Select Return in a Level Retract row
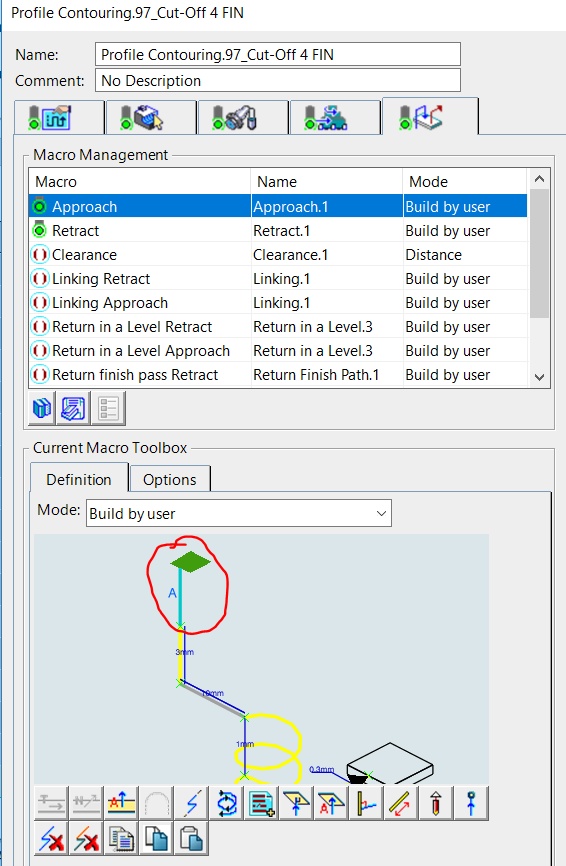This screenshot has width=566, height=866. pyautogui.click(x=278, y=326)
